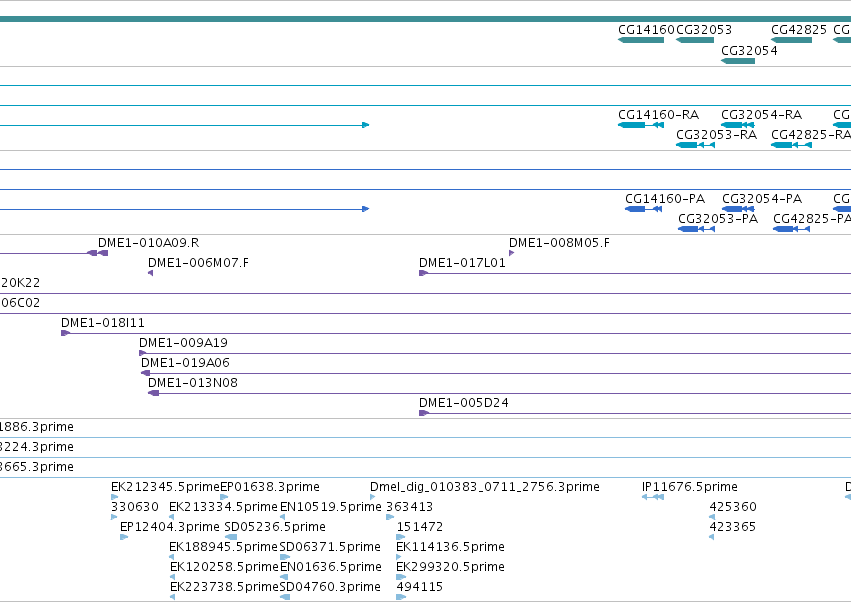Click the CG32053-PA label text

click(x=718, y=219)
